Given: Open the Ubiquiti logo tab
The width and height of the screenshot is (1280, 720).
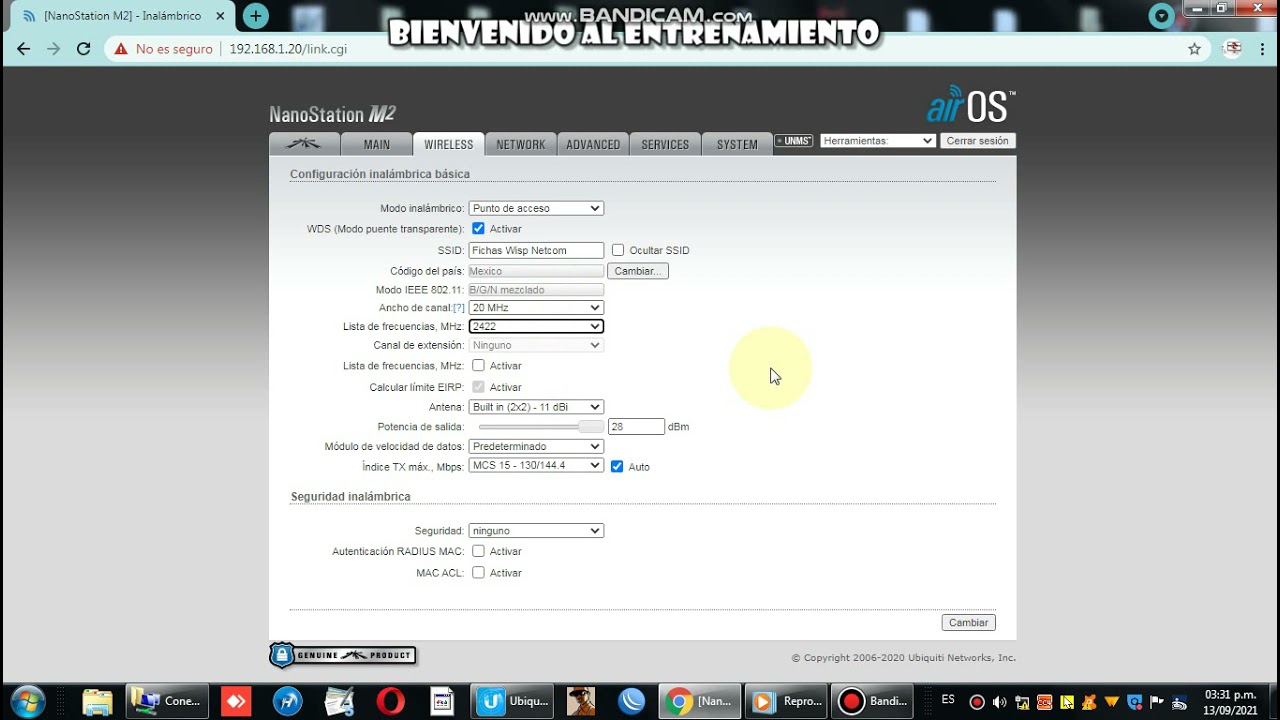Looking at the screenshot, I should click(304, 144).
